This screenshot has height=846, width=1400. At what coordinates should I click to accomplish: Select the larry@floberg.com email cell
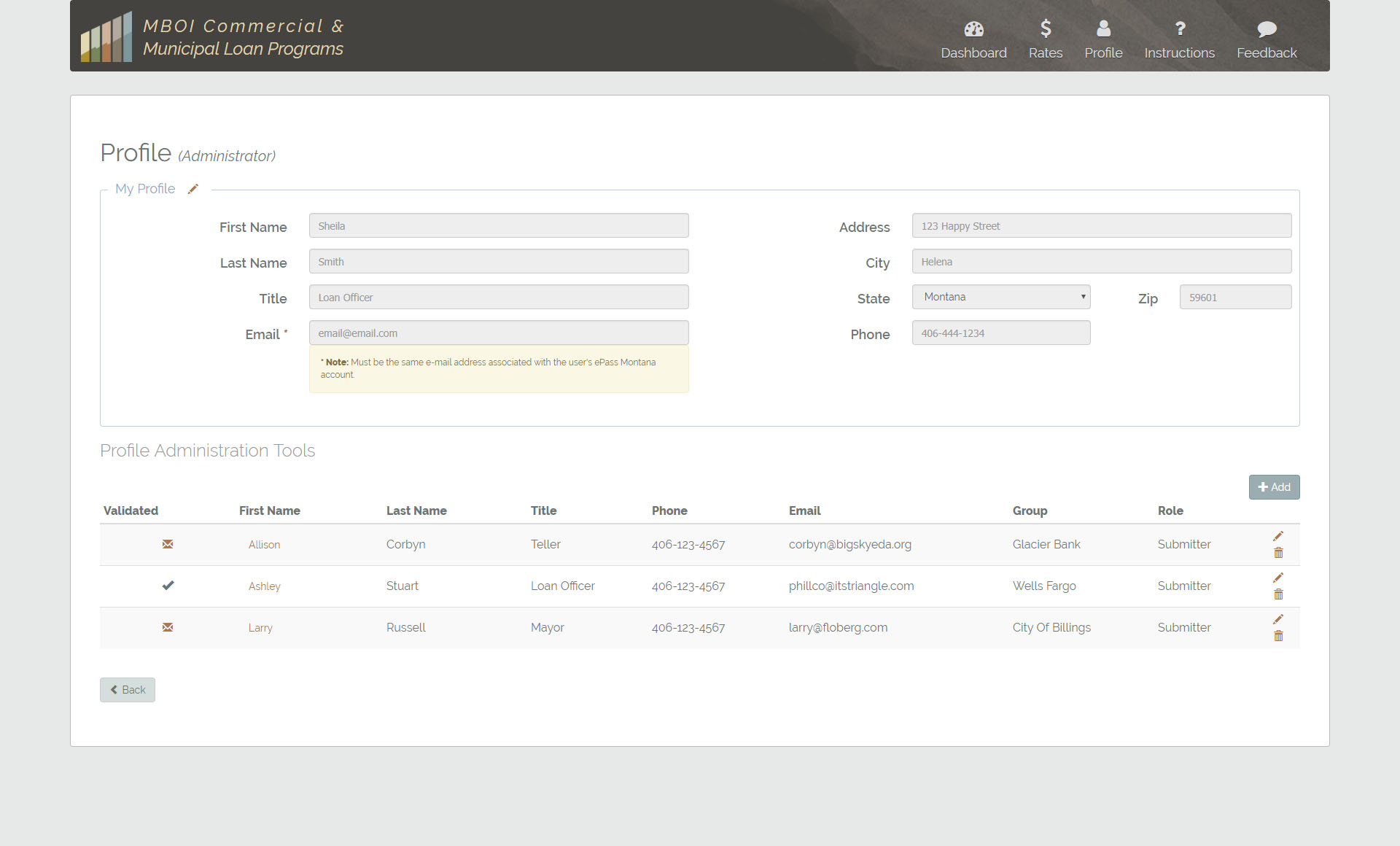click(x=838, y=627)
